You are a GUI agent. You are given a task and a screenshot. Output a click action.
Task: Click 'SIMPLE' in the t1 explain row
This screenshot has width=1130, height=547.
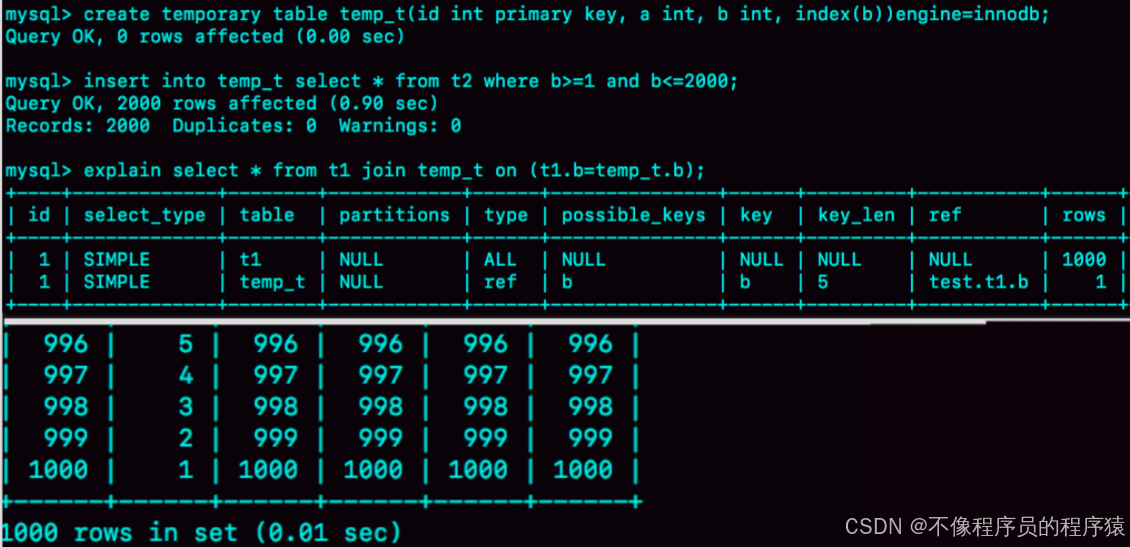pos(117,259)
